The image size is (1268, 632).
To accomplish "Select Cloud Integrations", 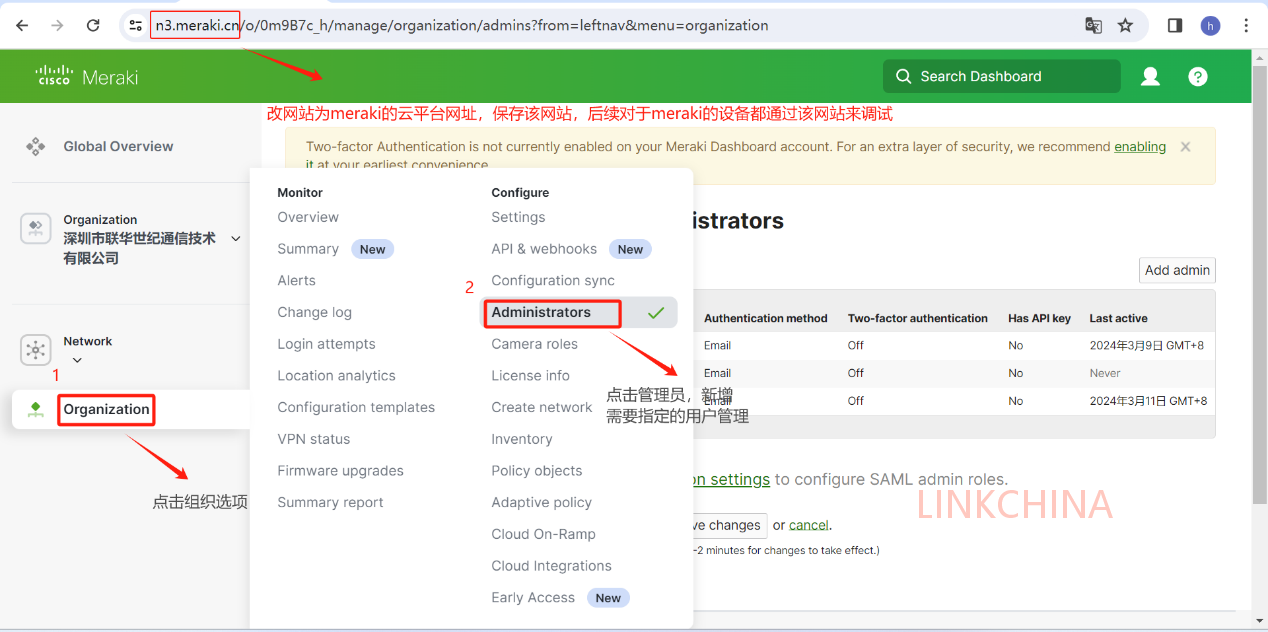I will click(x=551, y=566).
